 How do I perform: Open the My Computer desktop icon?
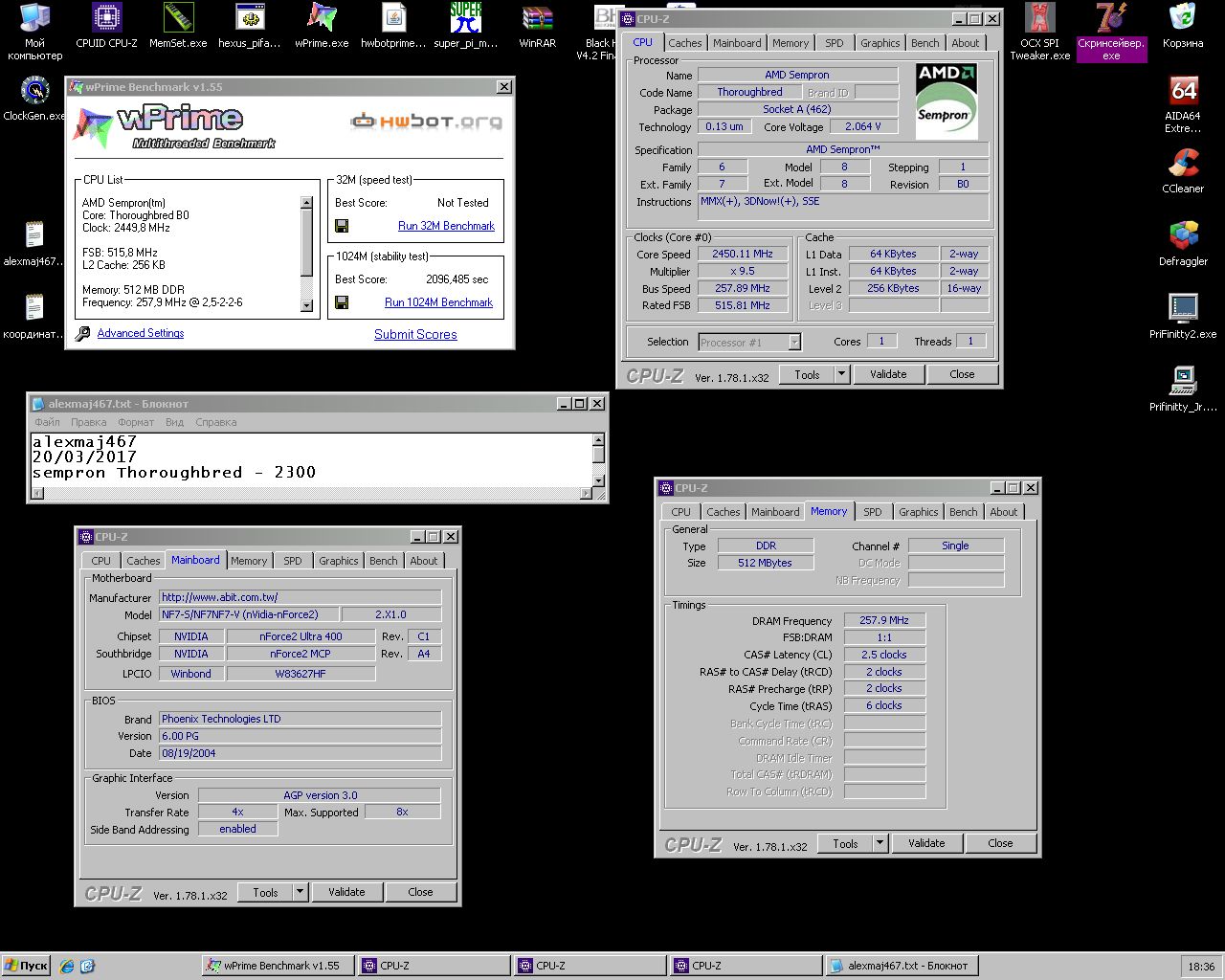pyautogui.click(x=34, y=32)
